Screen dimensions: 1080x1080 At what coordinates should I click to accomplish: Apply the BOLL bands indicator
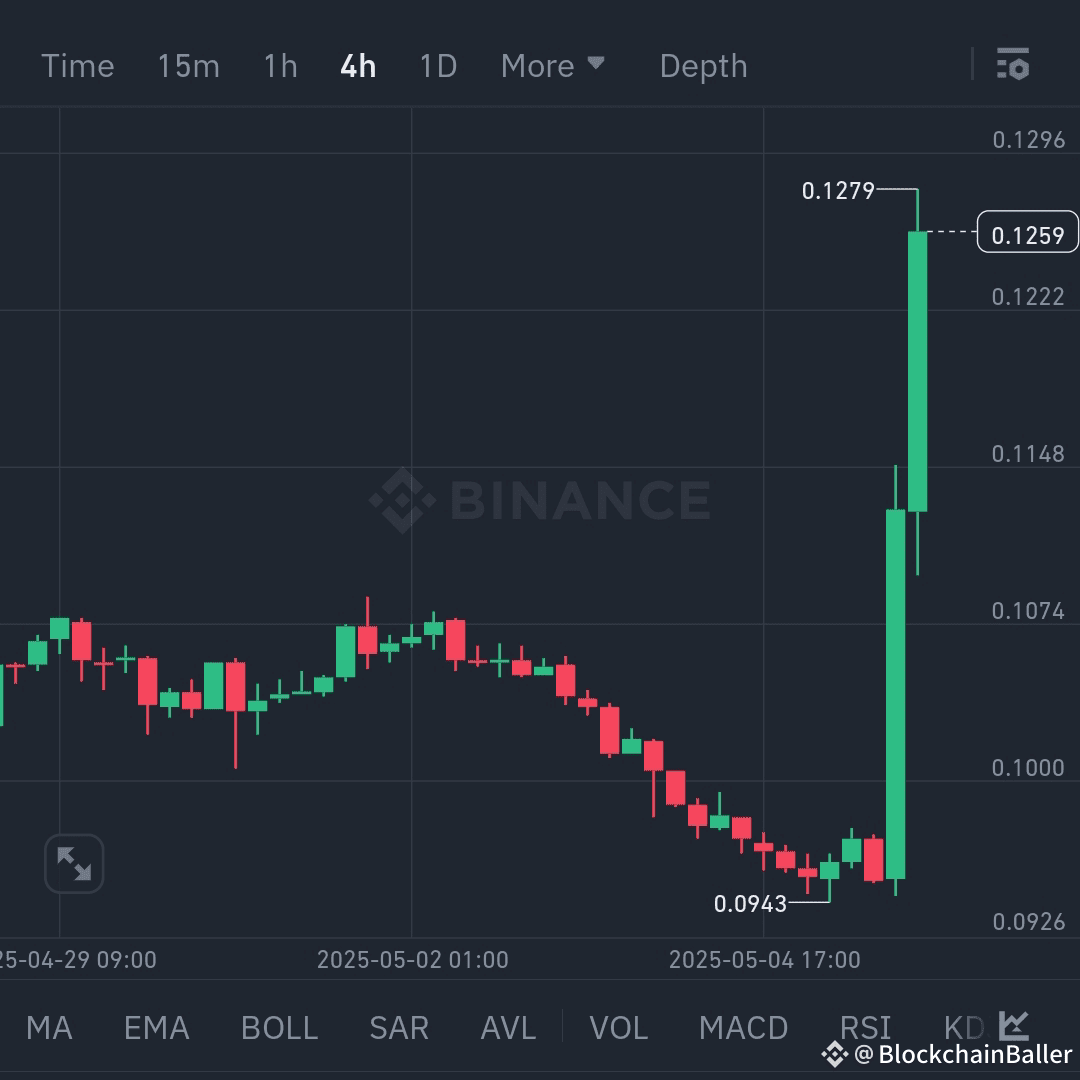tap(278, 1027)
